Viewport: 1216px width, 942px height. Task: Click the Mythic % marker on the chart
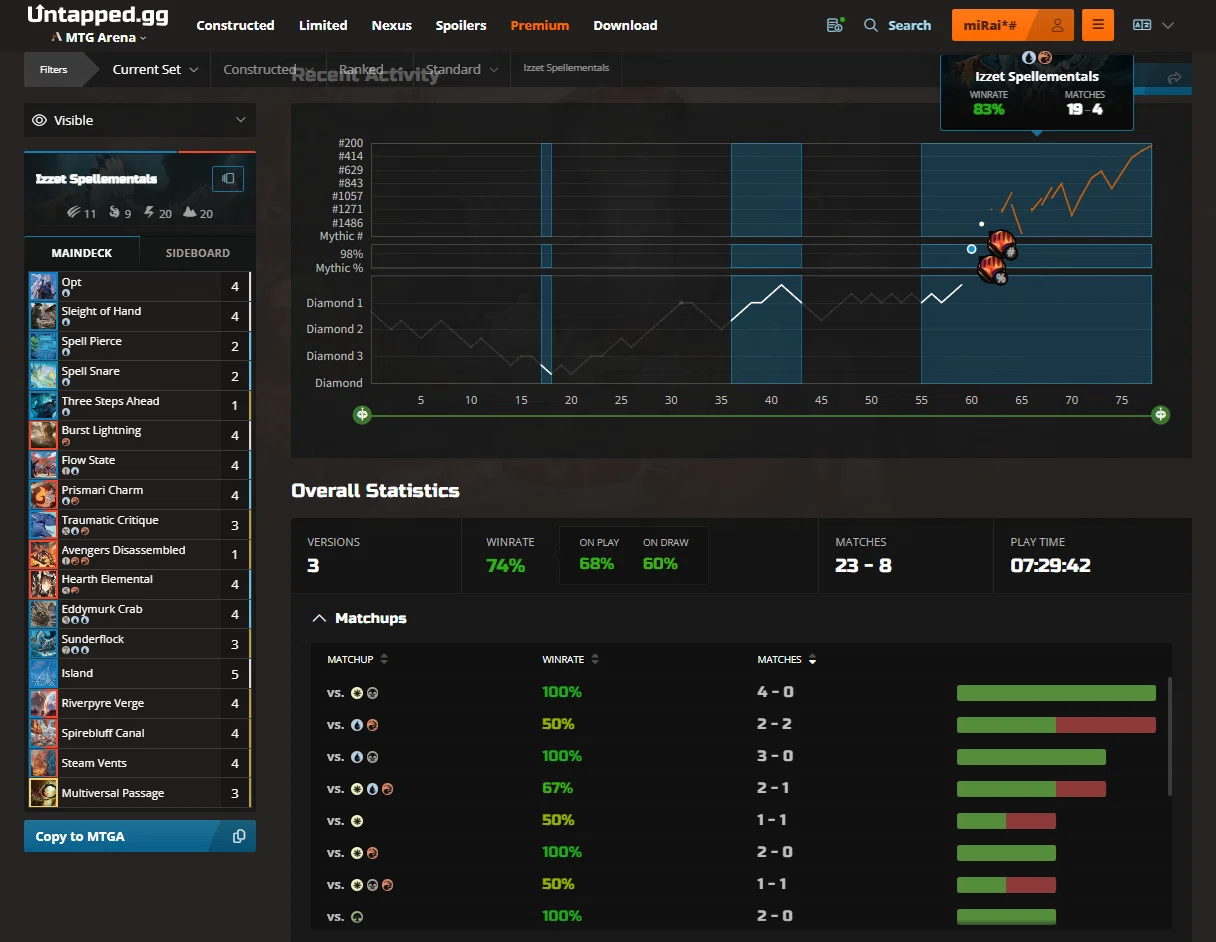pyautogui.click(x=991, y=268)
